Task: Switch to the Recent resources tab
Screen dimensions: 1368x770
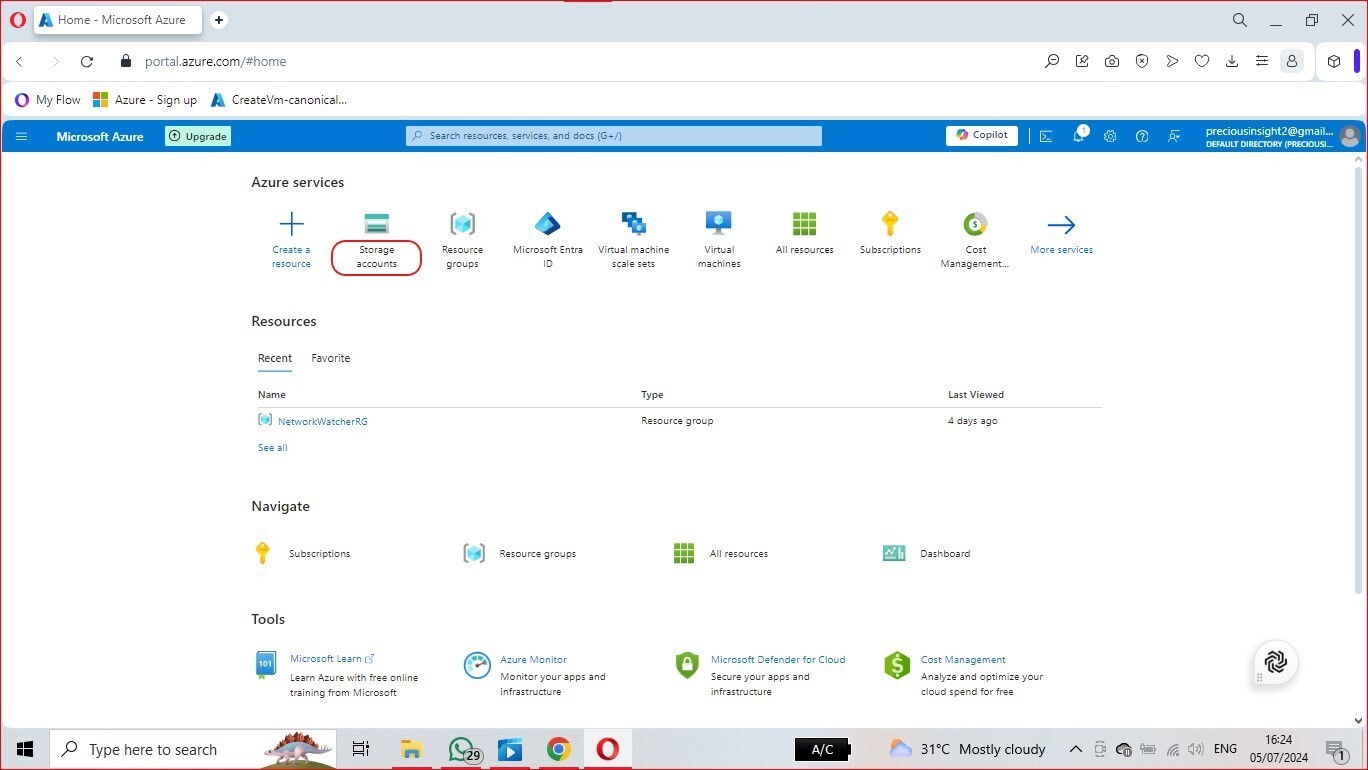Action: (275, 358)
